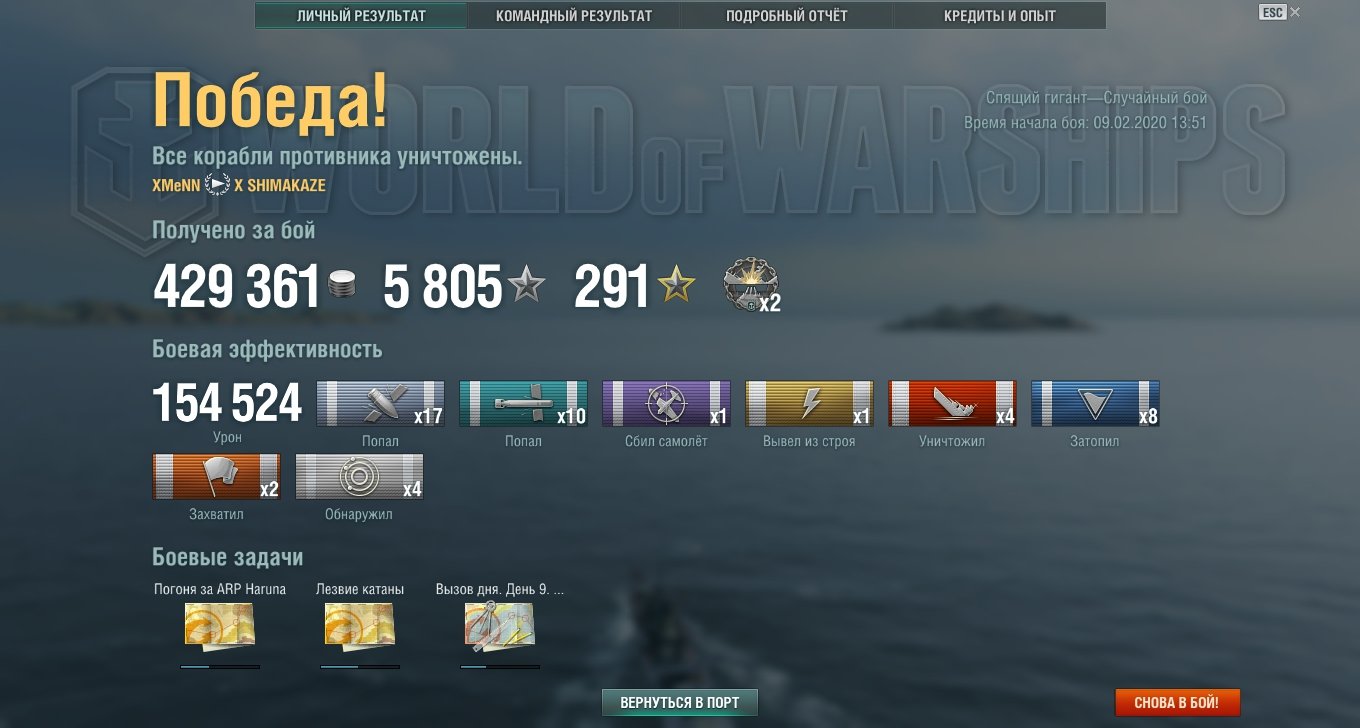Click the spotted ribbon x4

click(359, 477)
